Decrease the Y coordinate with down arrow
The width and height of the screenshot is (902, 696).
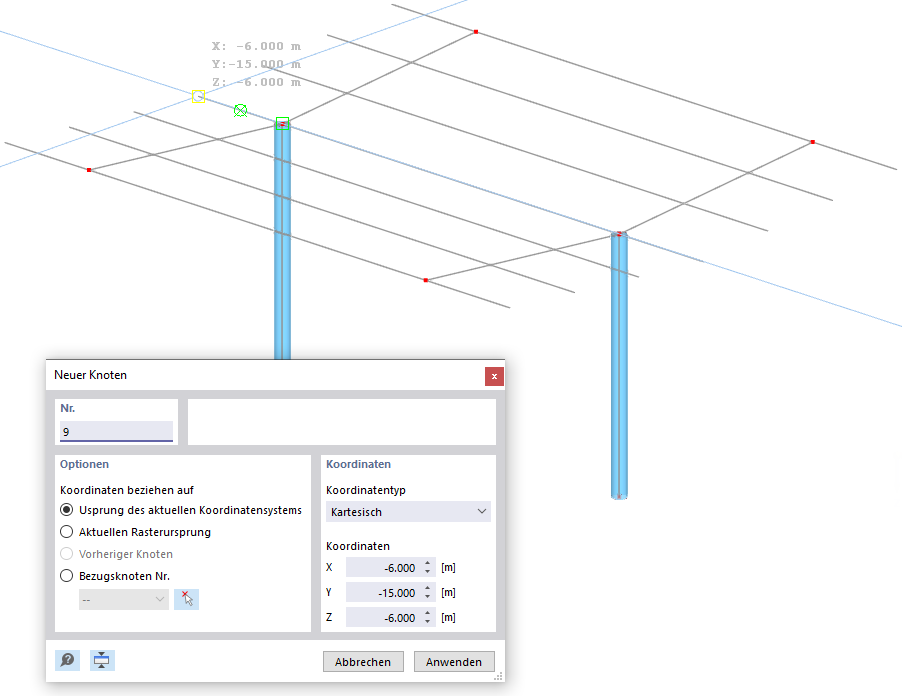427,596
